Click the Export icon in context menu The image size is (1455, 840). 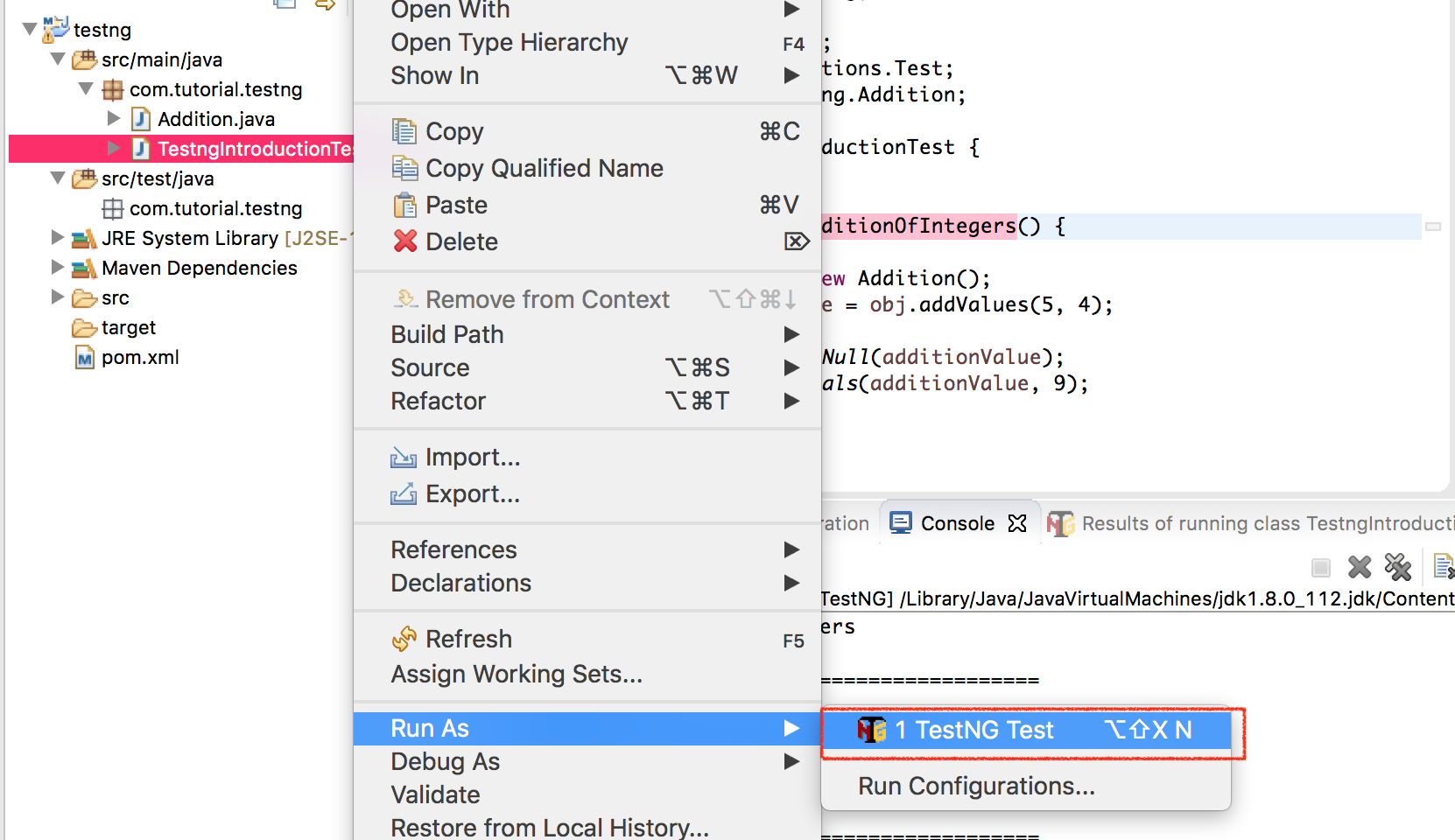point(404,493)
